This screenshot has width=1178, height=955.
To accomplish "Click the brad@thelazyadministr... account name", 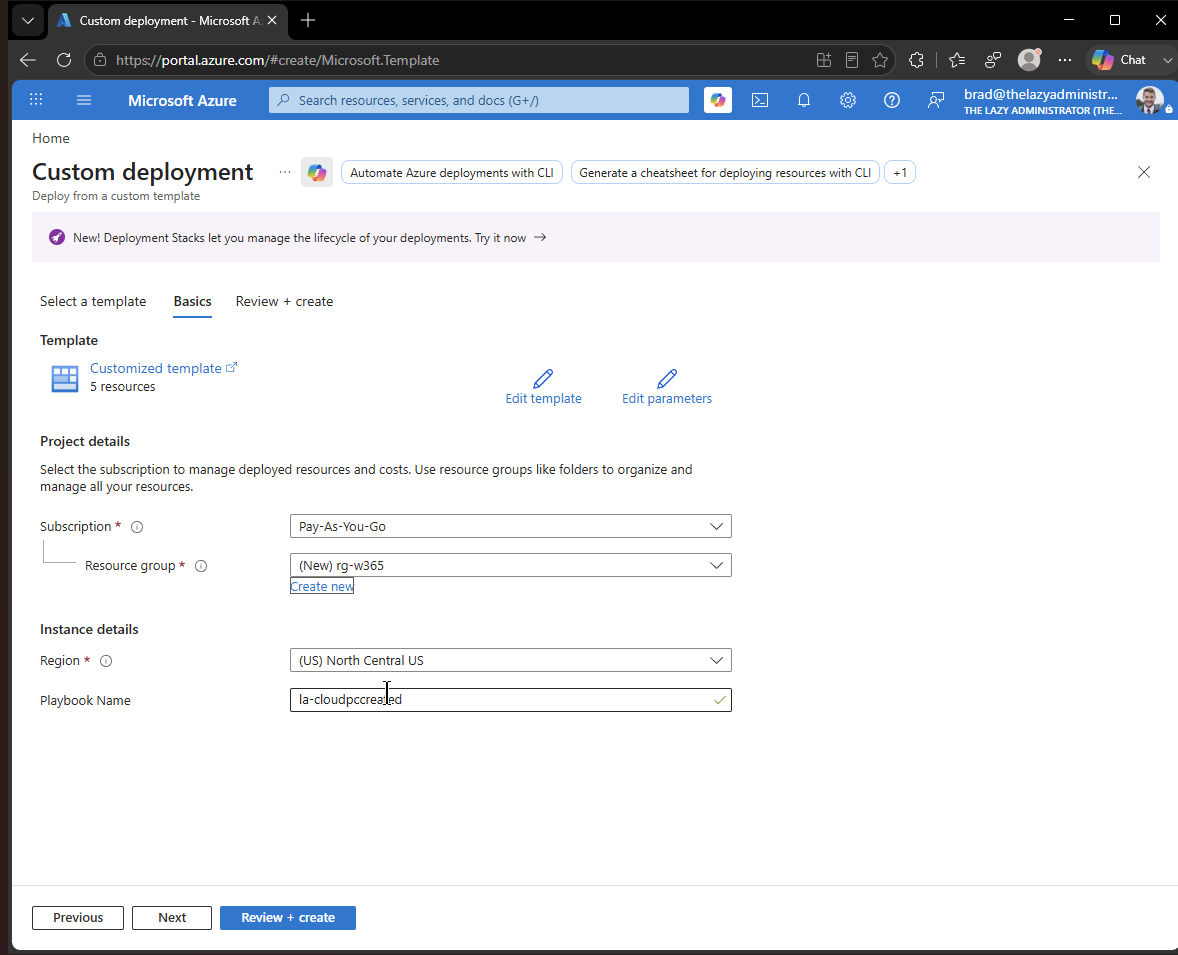I will coord(1041,95).
